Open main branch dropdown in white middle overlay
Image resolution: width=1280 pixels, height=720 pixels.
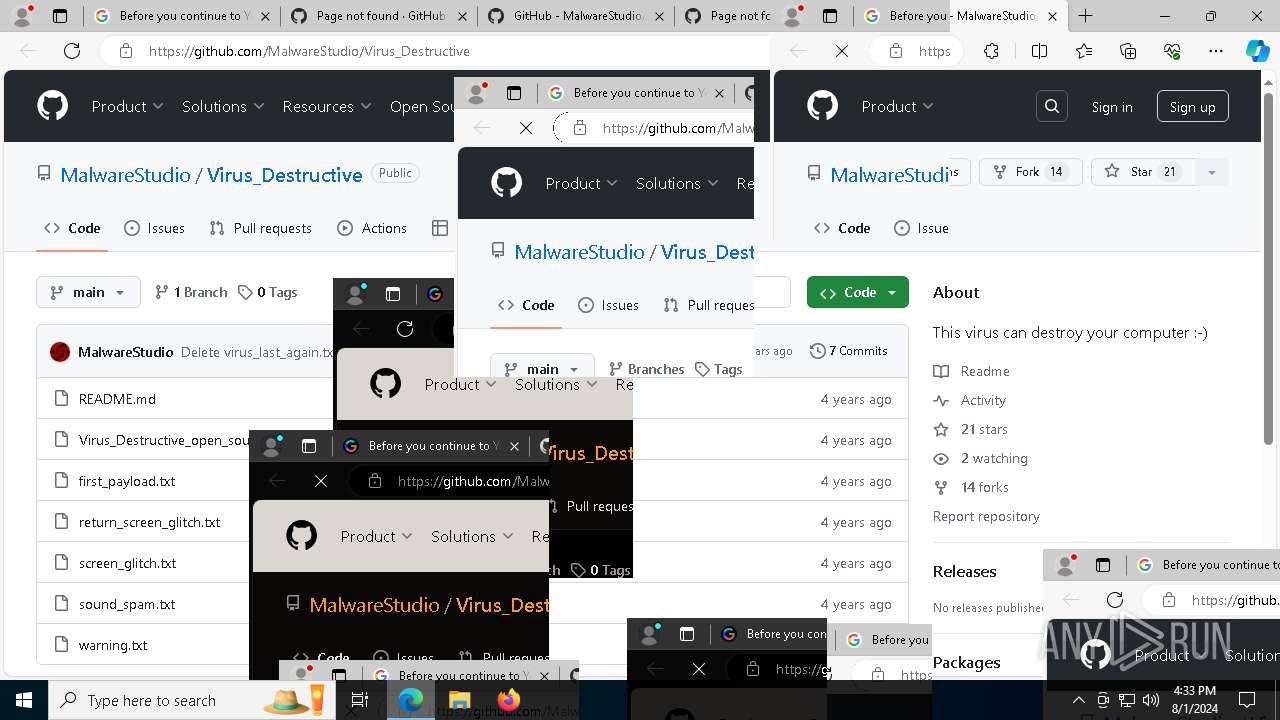542,369
